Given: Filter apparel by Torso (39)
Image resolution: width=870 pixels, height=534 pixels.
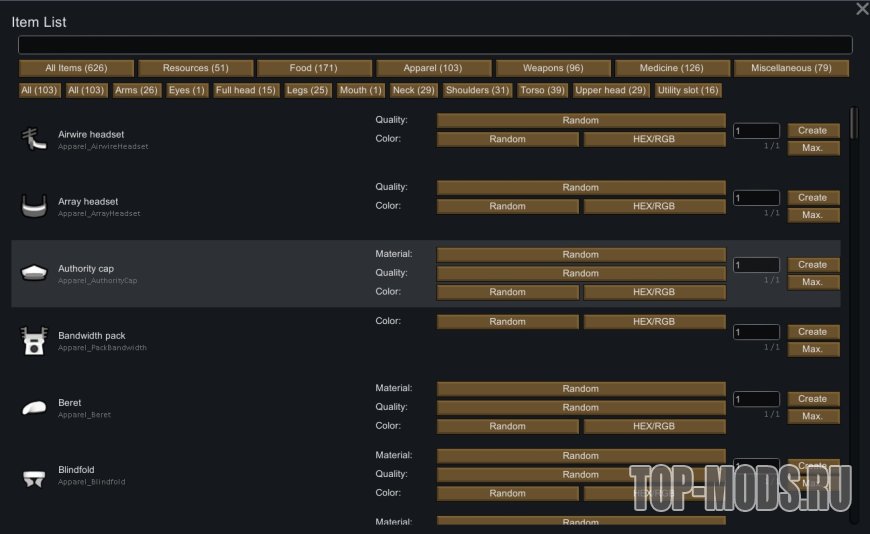Looking at the screenshot, I should tap(543, 90).
